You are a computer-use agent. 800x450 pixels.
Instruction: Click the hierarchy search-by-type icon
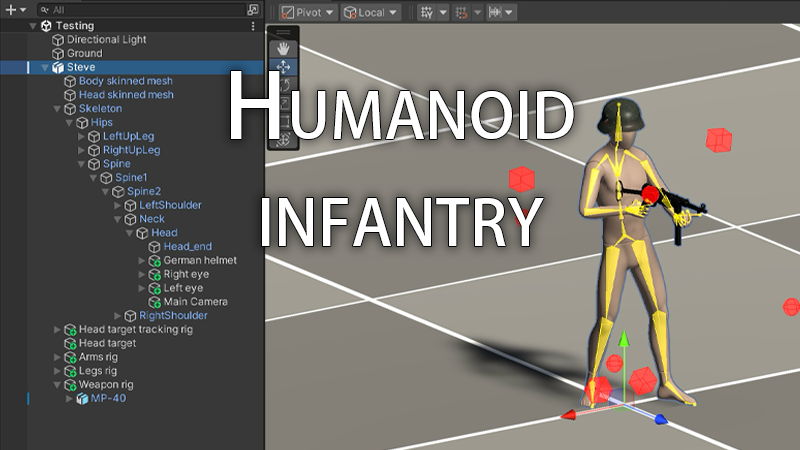pyautogui.click(x=252, y=10)
